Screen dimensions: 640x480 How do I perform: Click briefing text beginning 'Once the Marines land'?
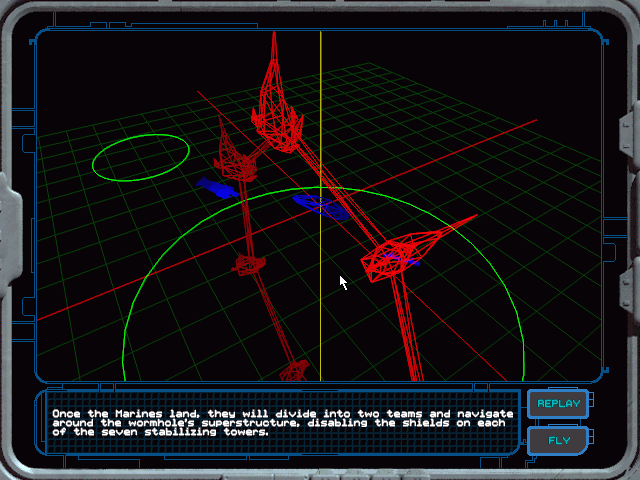pyautogui.click(x=282, y=423)
